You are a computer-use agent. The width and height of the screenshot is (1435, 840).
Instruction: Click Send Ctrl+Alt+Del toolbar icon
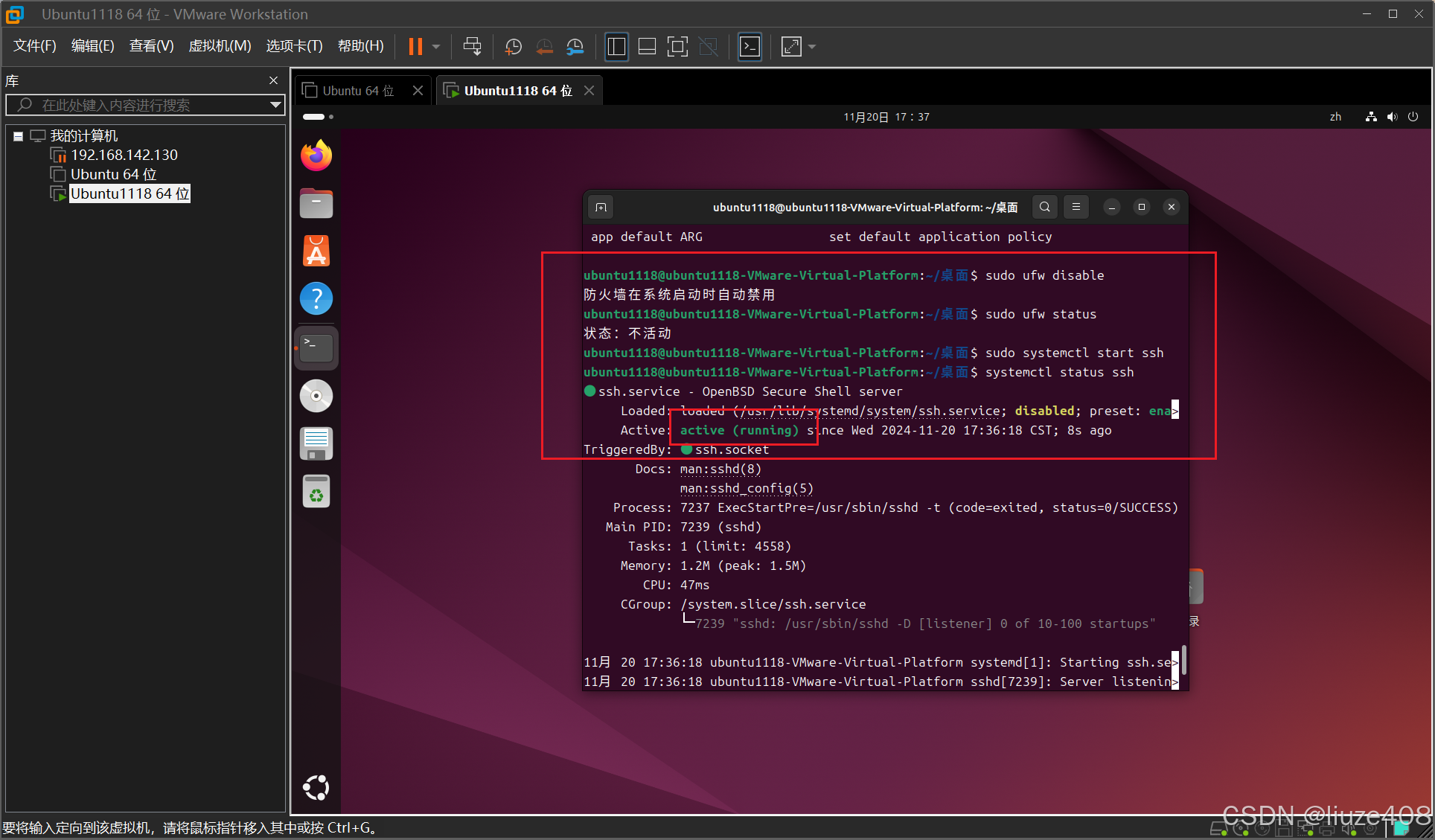click(x=472, y=46)
